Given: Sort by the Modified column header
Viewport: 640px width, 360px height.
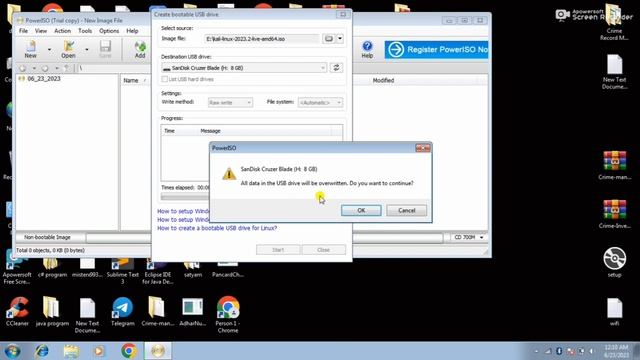Looking at the screenshot, I should pyautogui.click(x=383, y=80).
